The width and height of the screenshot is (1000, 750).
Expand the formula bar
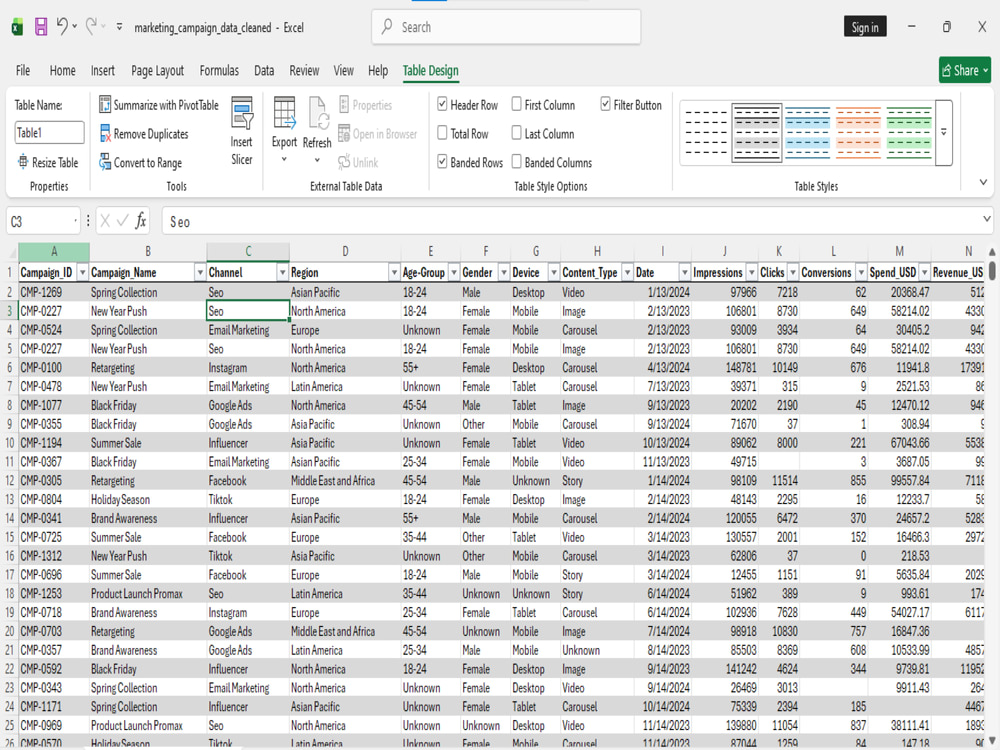click(987, 219)
